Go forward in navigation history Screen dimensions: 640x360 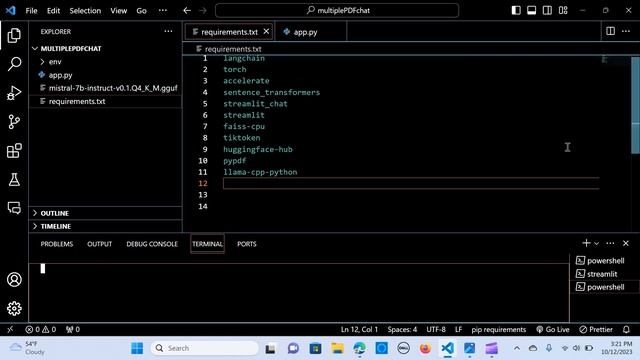[203, 11]
